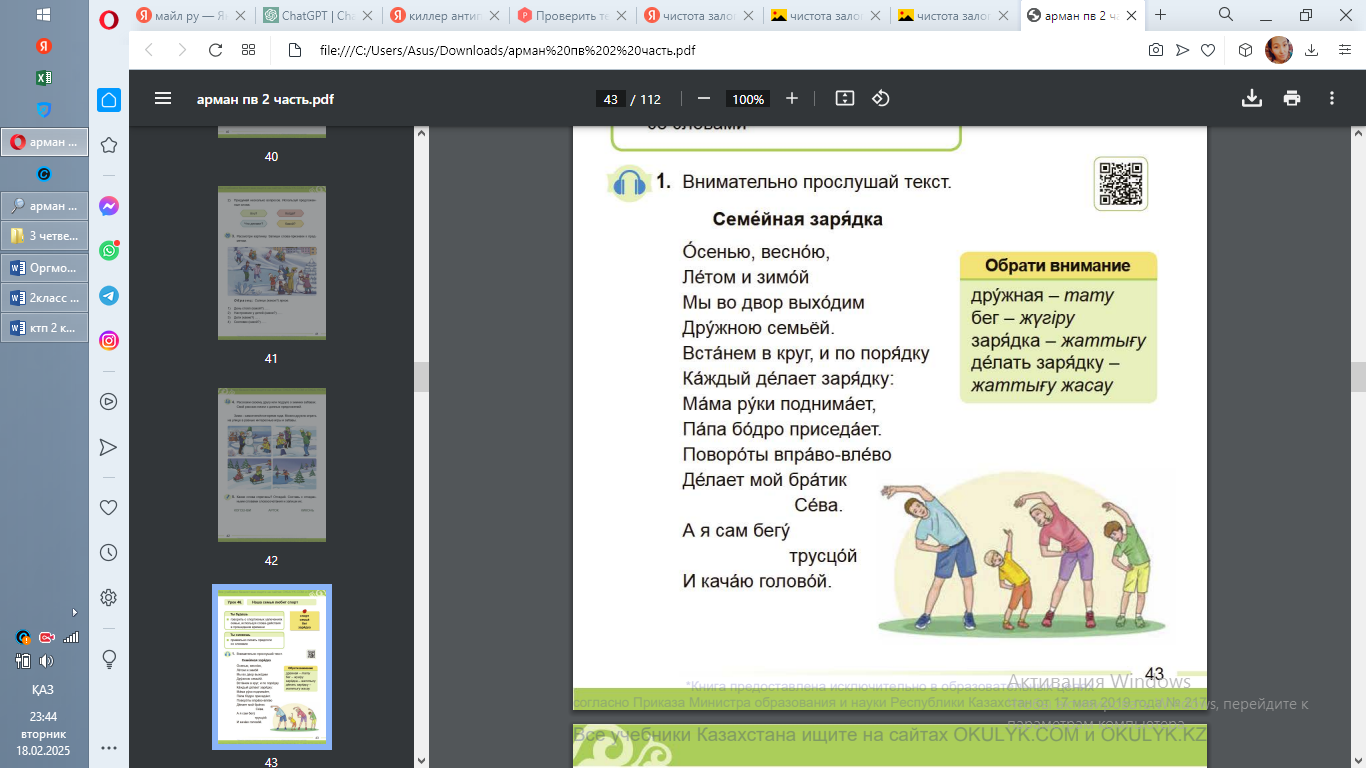Switch to the '2класс...' Word window on taskbar
The height and width of the screenshot is (768, 1366).
pos(44,298)
